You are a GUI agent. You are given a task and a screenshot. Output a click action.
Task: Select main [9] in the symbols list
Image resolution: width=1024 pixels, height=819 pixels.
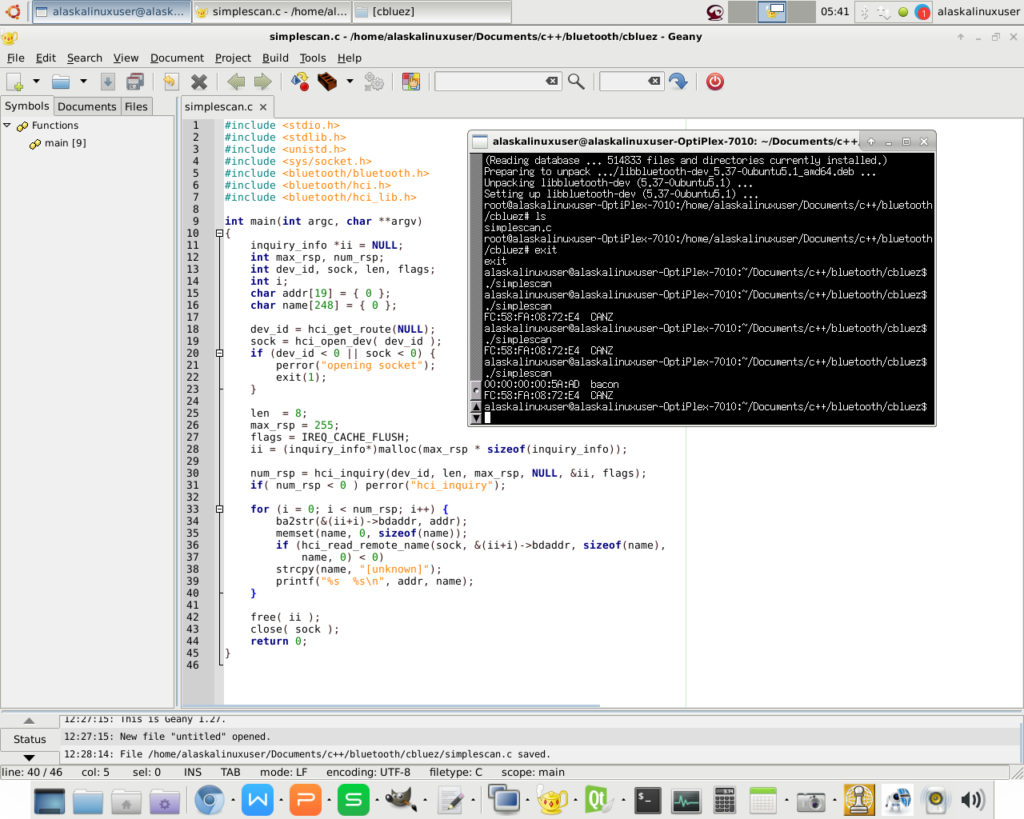pyautogui.click(x=64, y=144)
